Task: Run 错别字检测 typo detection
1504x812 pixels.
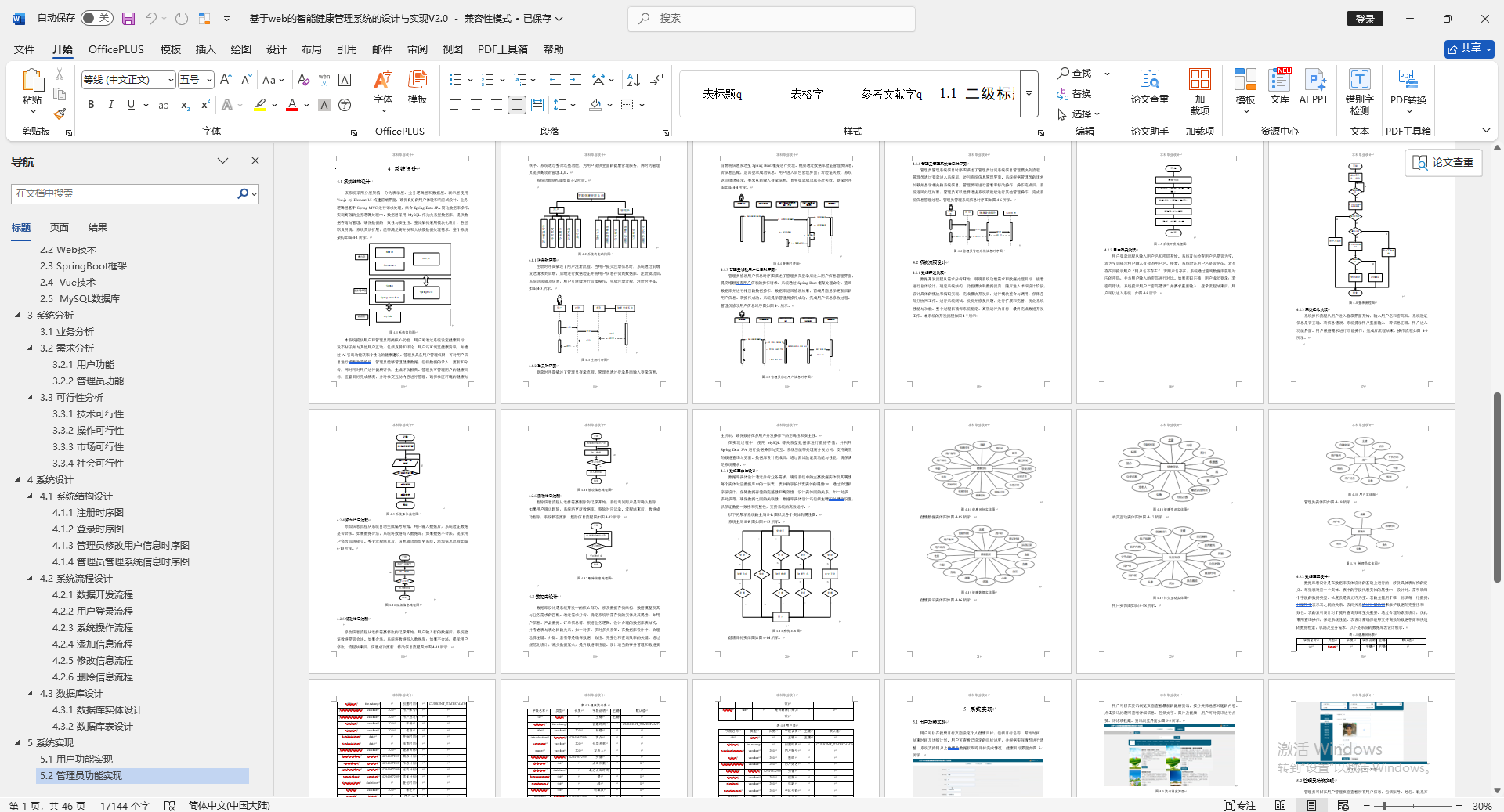Action: click(x=1359, y=88)
